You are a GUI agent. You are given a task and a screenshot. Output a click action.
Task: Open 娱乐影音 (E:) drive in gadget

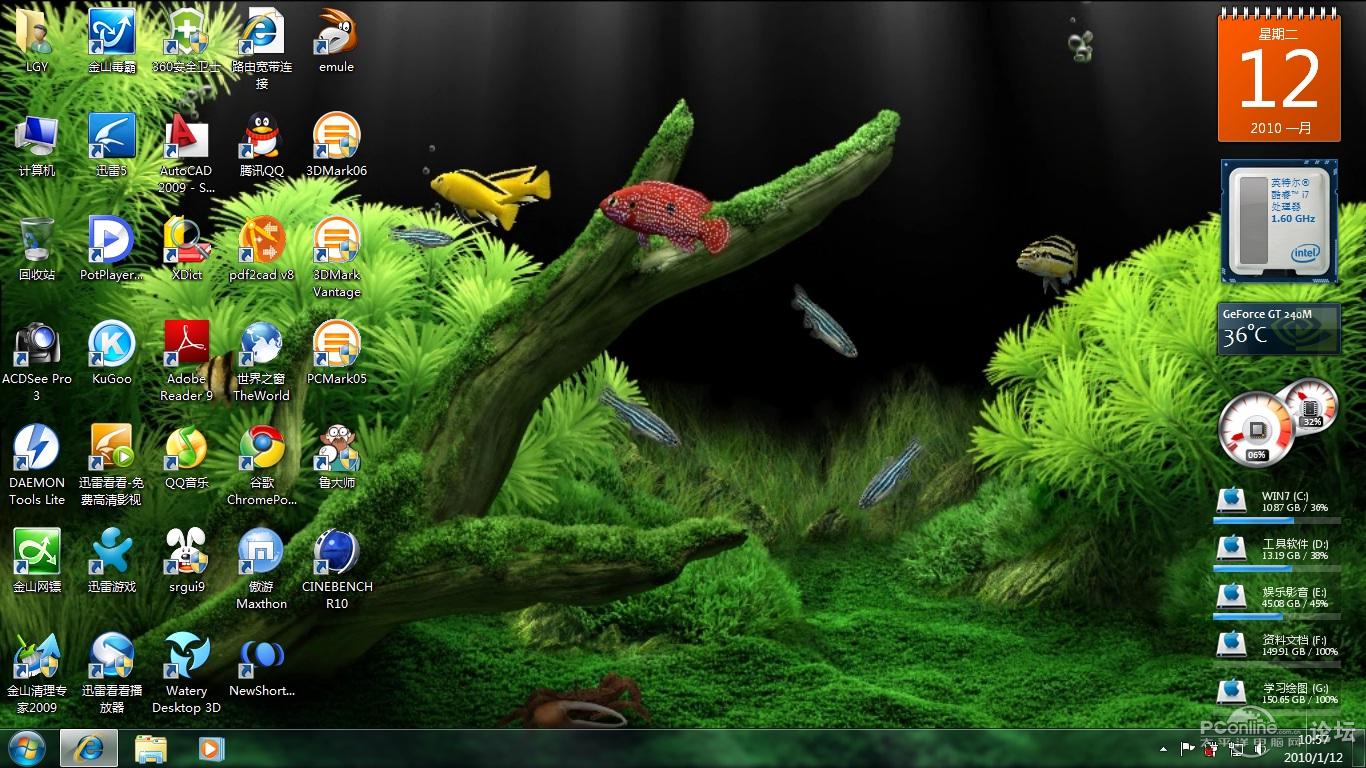[x=1277, y=599]
